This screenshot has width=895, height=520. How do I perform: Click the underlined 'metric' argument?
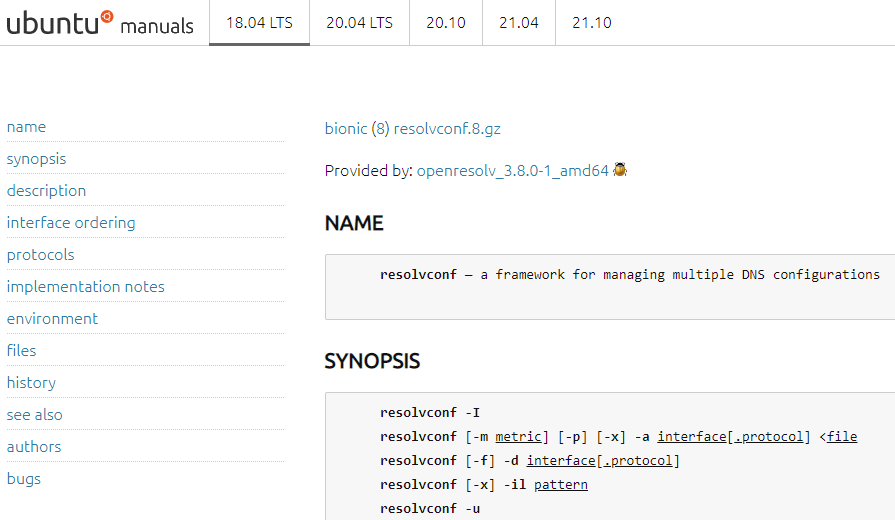[x=518, y=437]
